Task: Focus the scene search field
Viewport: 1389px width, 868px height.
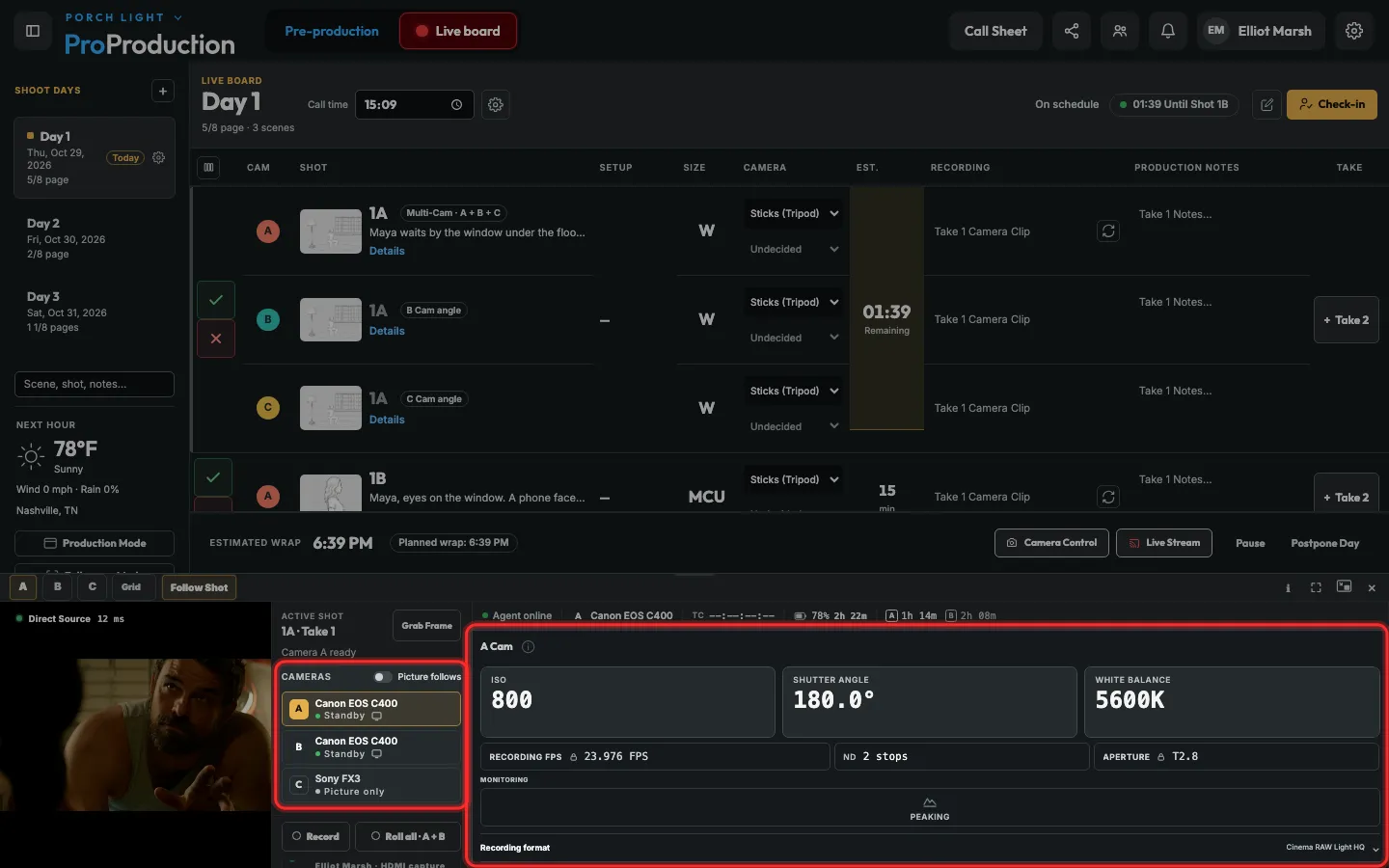Action: (x=95, y=384)
